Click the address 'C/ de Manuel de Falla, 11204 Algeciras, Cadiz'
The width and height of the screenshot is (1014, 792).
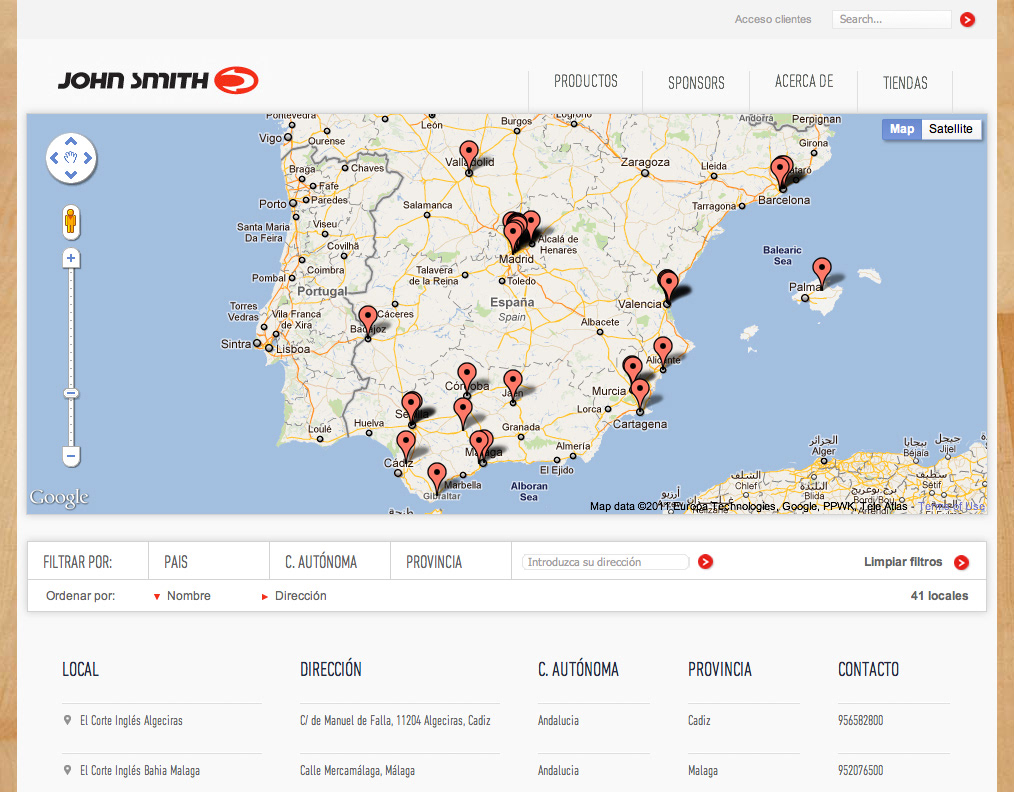point(395,720)
